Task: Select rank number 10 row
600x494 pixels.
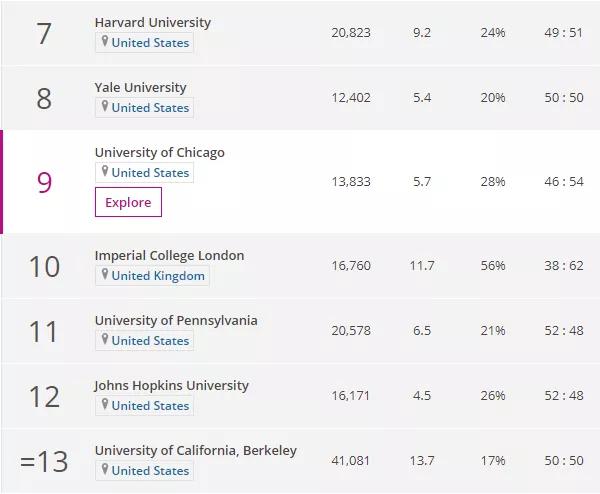Action: tap(300, 266)
